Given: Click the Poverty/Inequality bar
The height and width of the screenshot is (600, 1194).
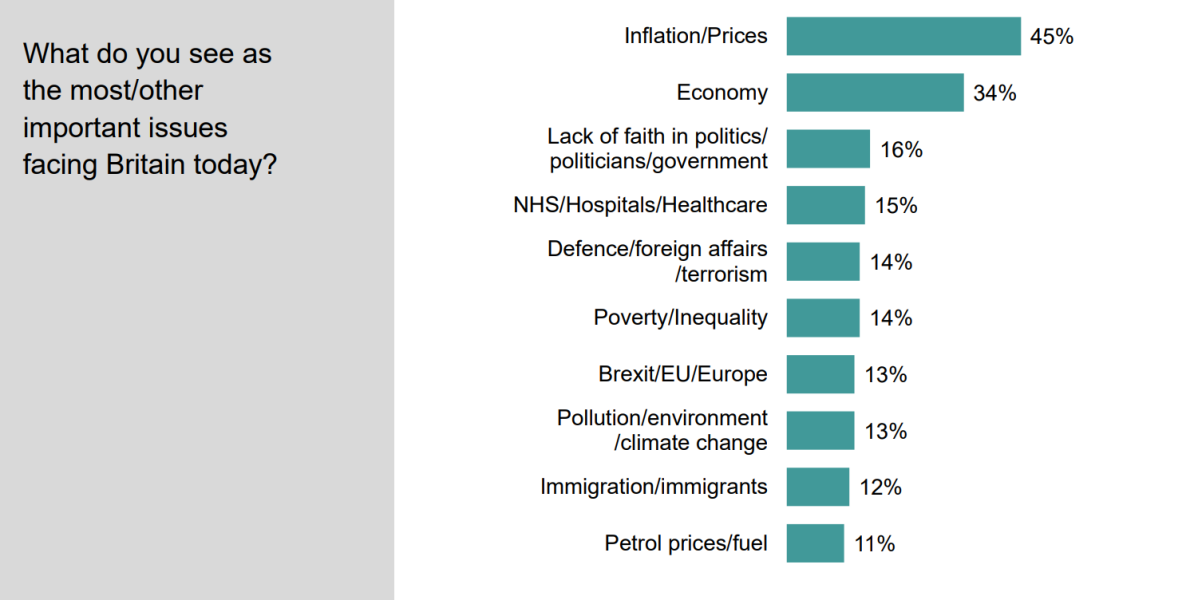Looking at the screenshot, I should pyautogui.click(x=822, y=318).
